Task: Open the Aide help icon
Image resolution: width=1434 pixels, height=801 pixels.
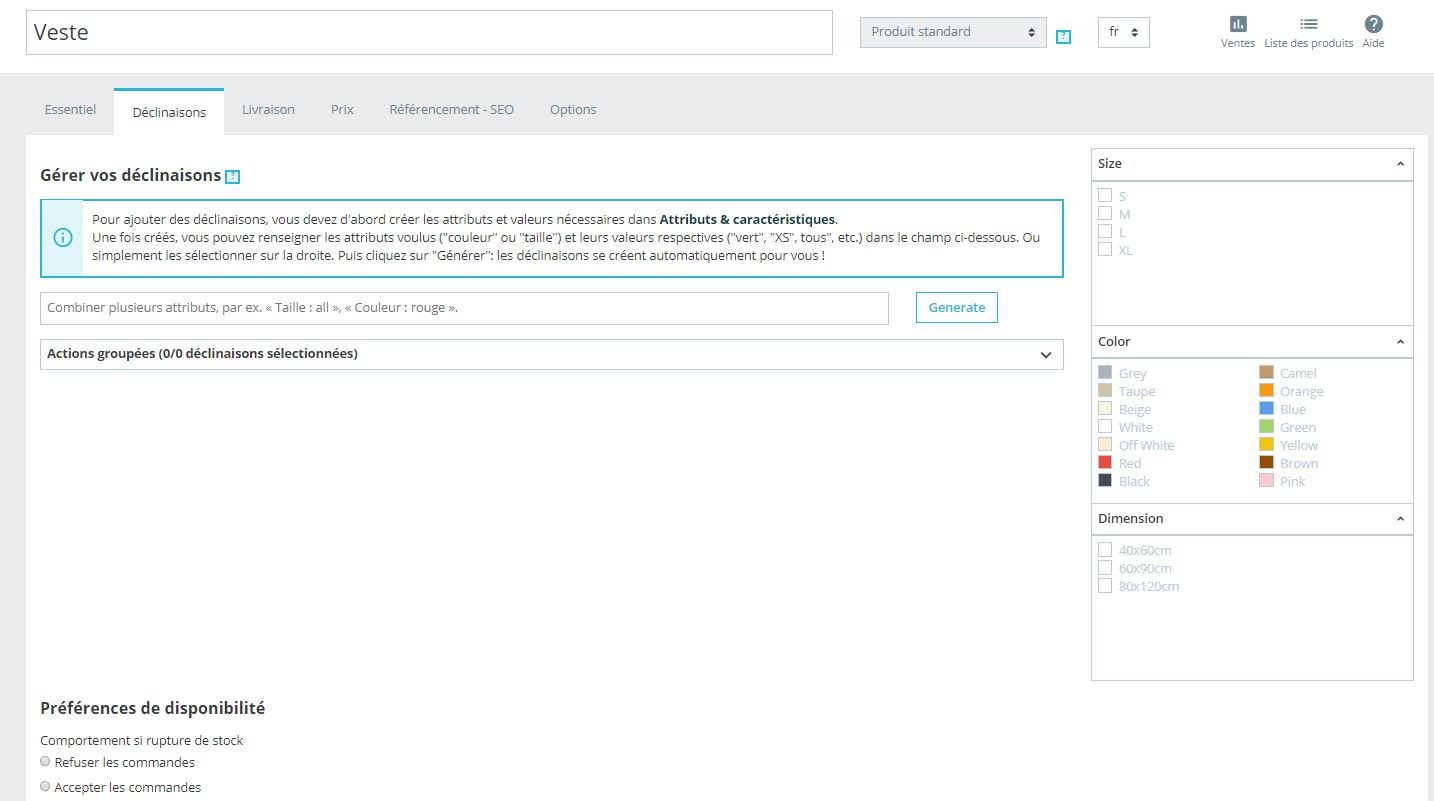Action: (x=1374, y=24)
